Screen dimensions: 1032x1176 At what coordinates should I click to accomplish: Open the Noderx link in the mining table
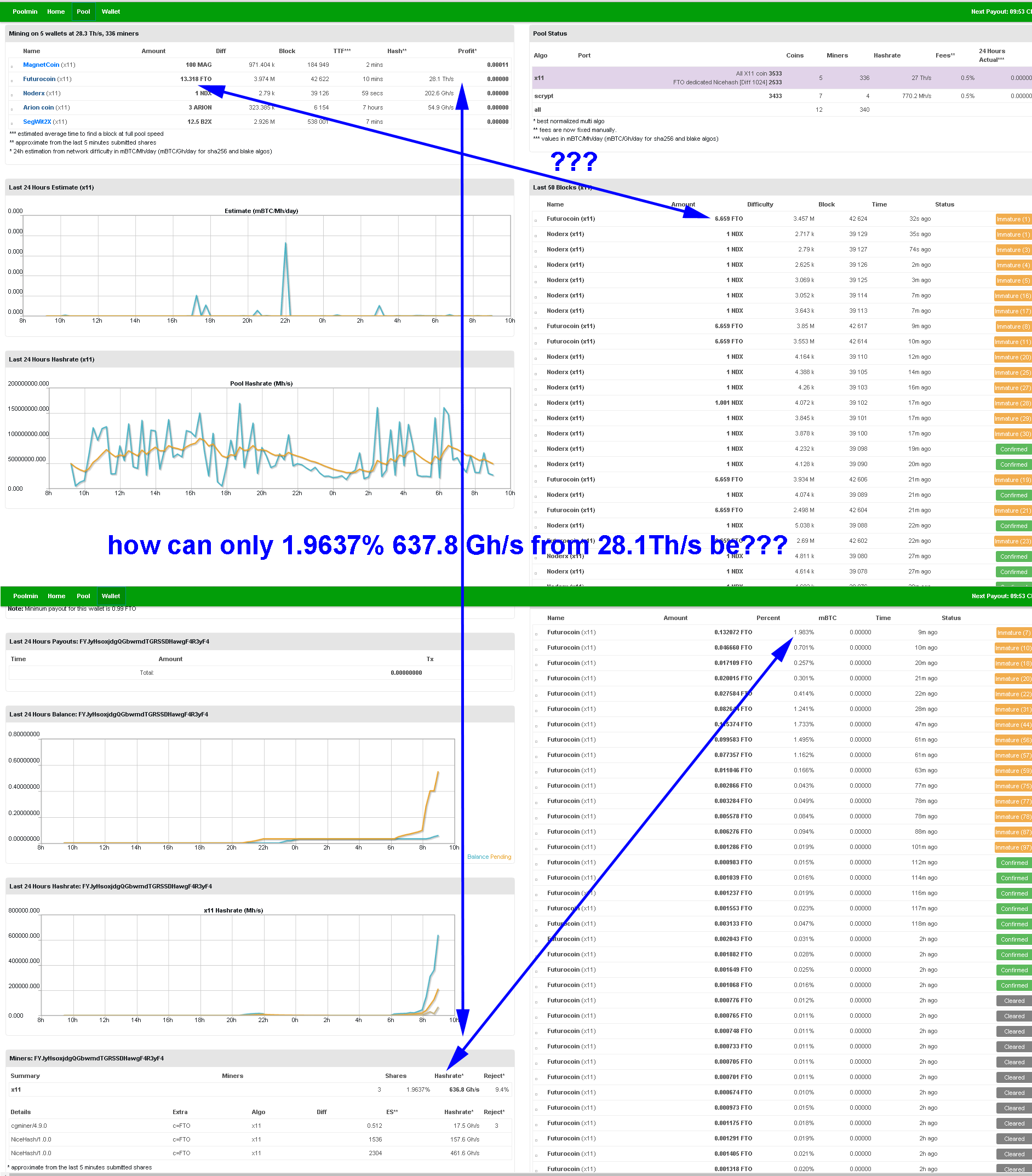pyautogui.click(x=33, y=93)
